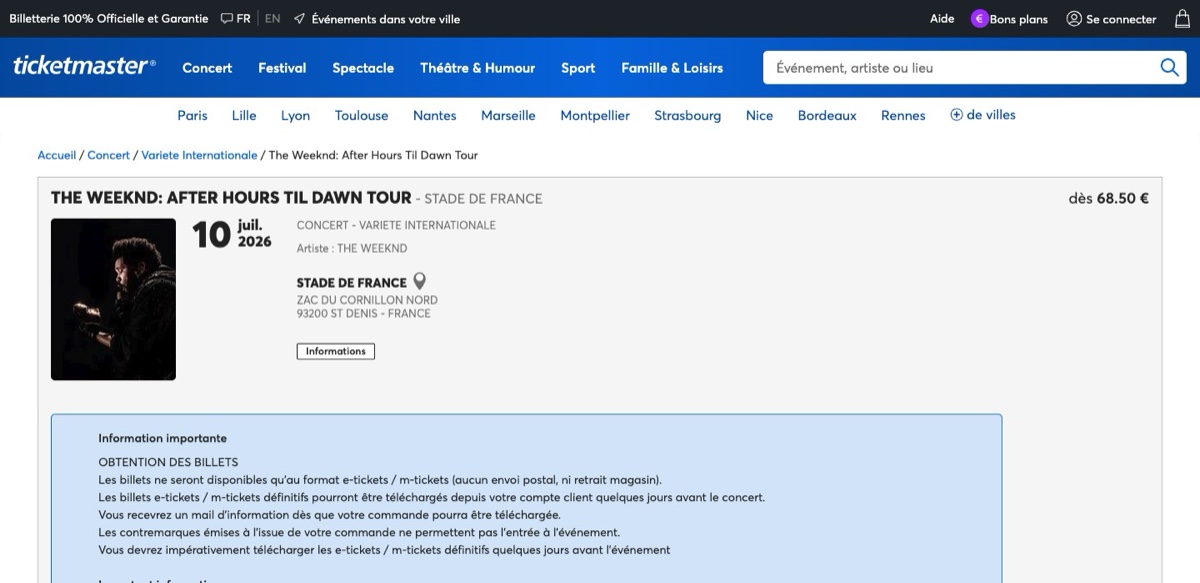Go to the Ticketmaster logo homepage

[84, 67]
